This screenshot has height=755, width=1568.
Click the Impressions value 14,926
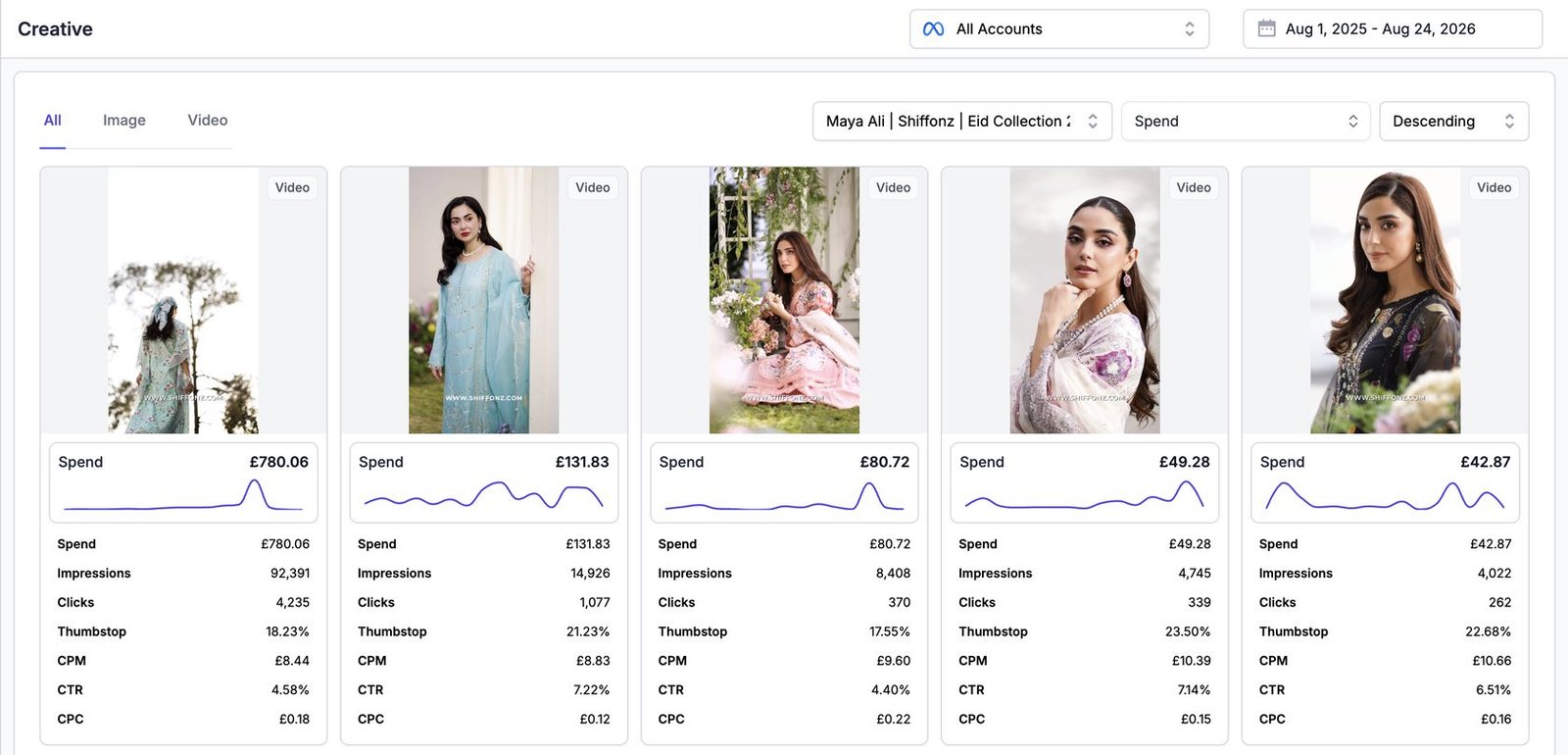pos(590,574)
